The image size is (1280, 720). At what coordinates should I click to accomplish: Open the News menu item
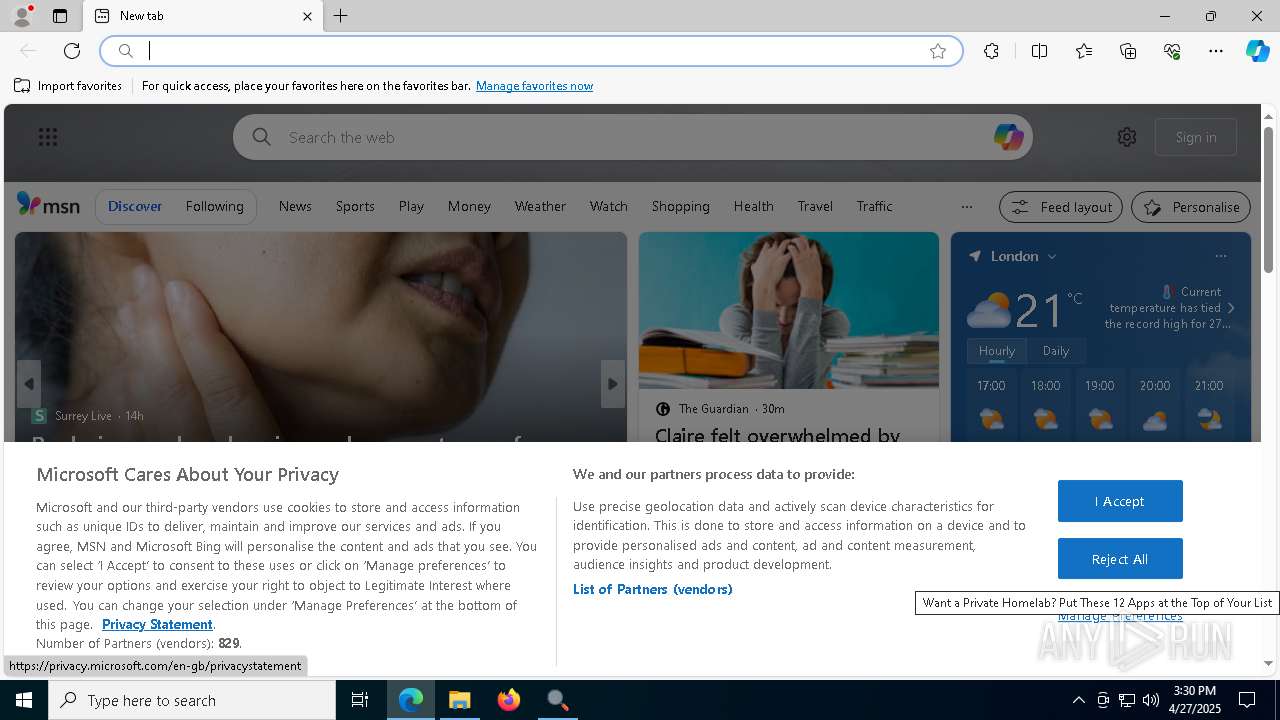pos(295,206)
